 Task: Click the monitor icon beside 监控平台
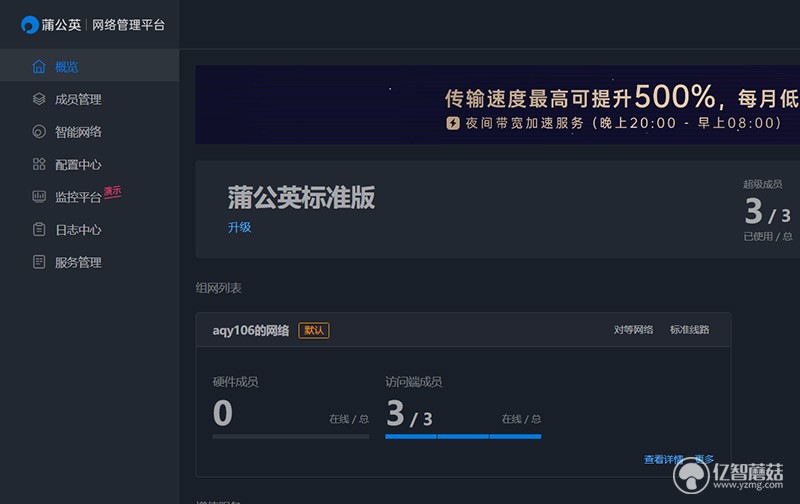(x=39, y=196)
